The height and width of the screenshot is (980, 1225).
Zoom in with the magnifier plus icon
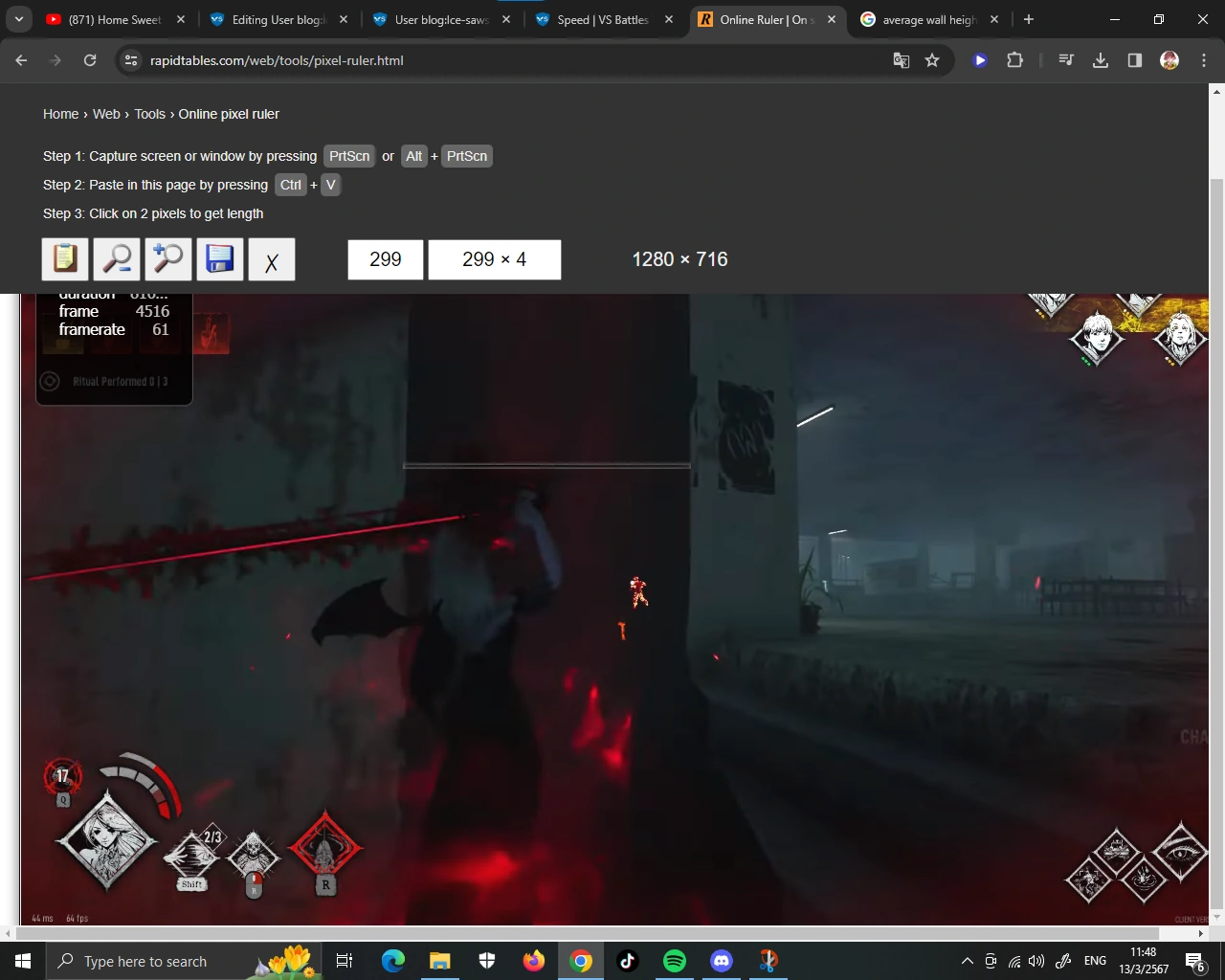pos(168,259)
